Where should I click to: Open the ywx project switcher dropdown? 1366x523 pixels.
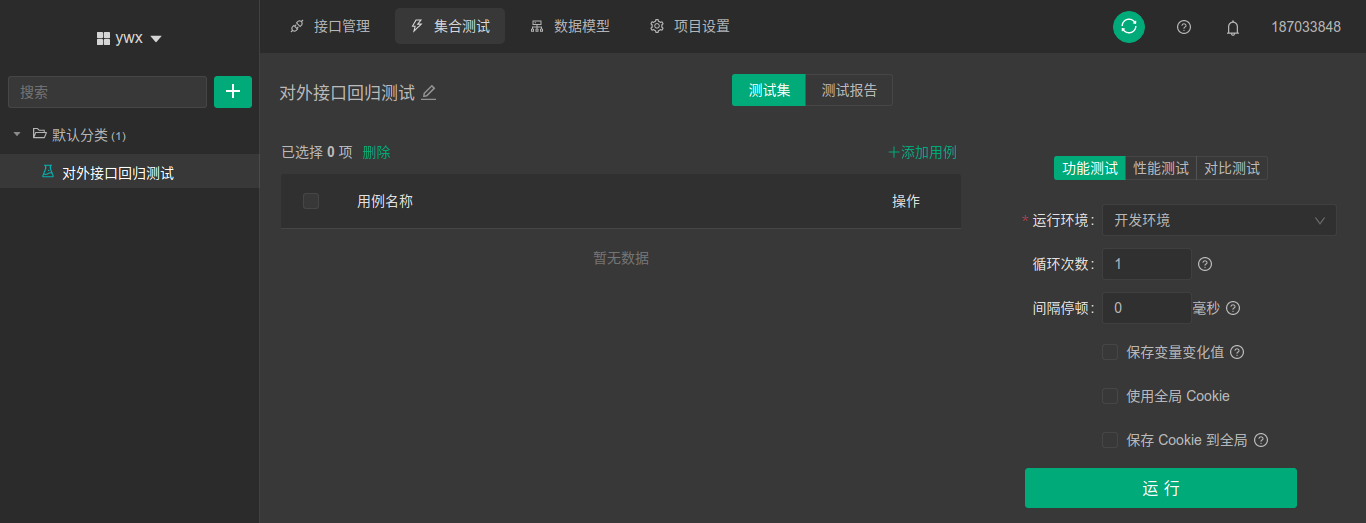[x=130, y=38]
